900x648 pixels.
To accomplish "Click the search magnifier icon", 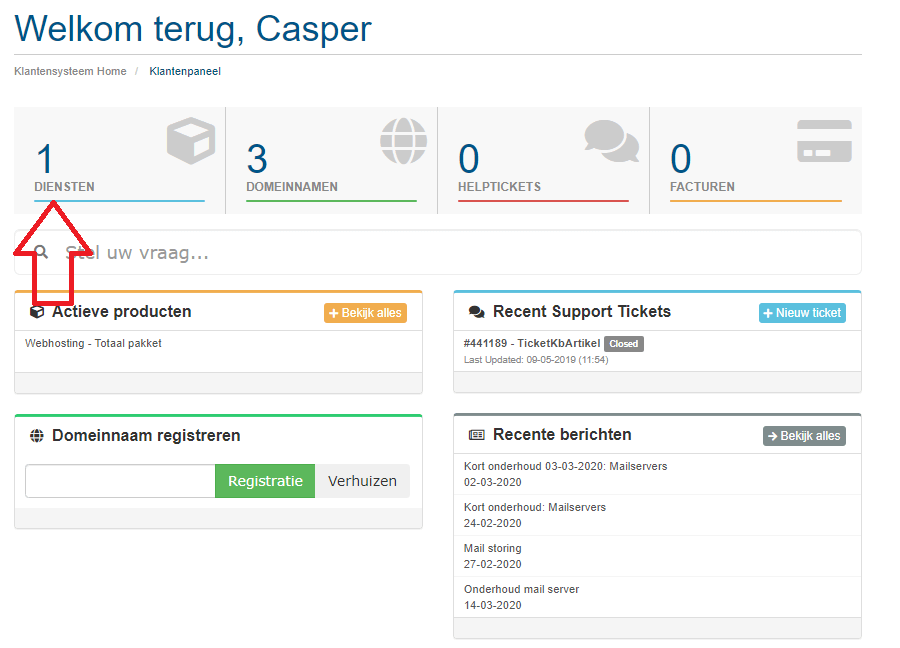I will [x=41, y=252].
